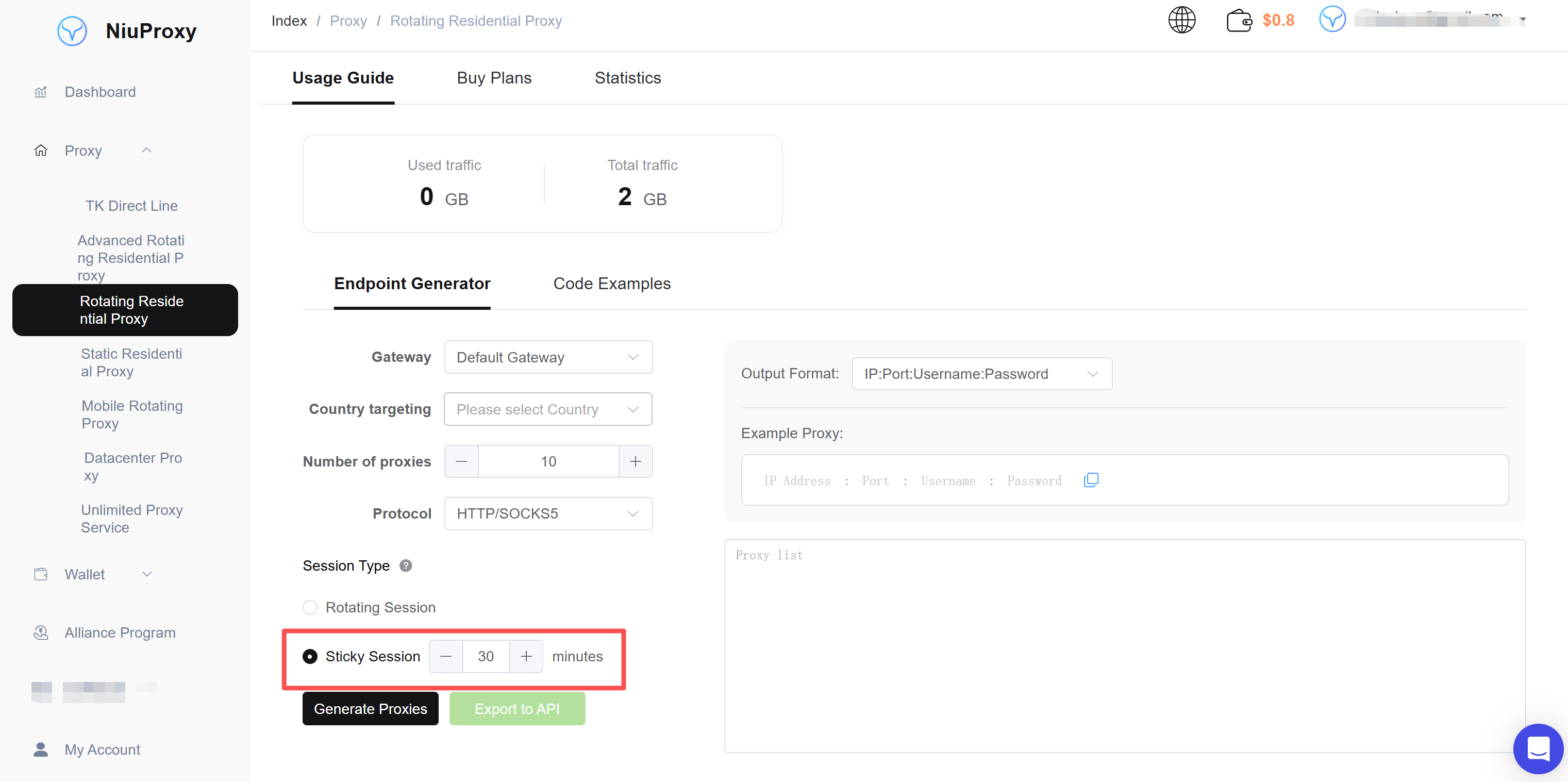Click the Proxy home icon in sidebar
The height and width of the screenshot is (782, 1568).
pos(41,151)
